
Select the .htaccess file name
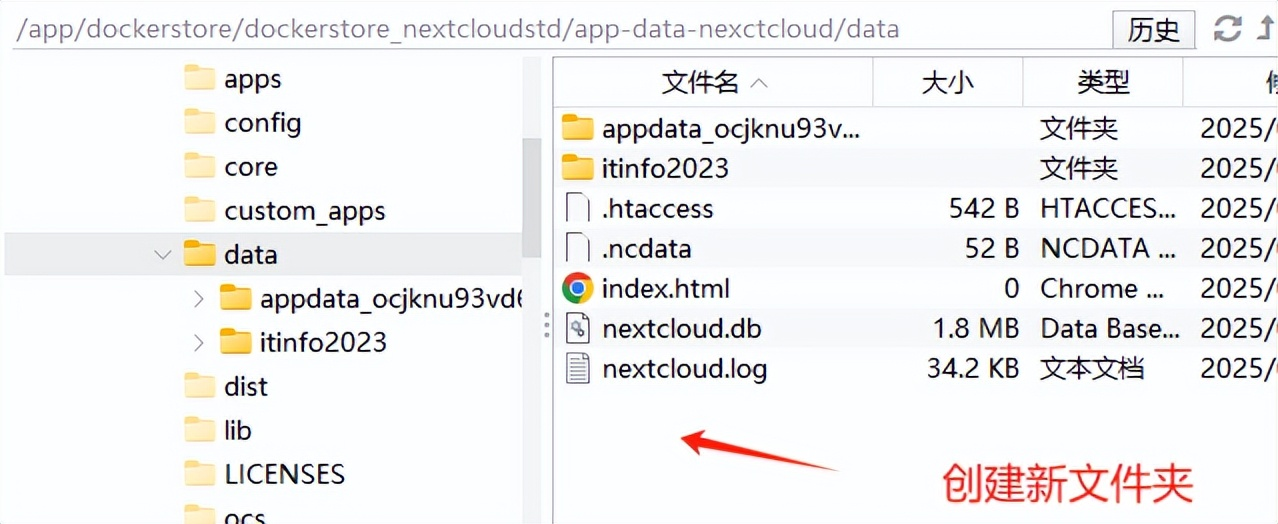[658, 208]
